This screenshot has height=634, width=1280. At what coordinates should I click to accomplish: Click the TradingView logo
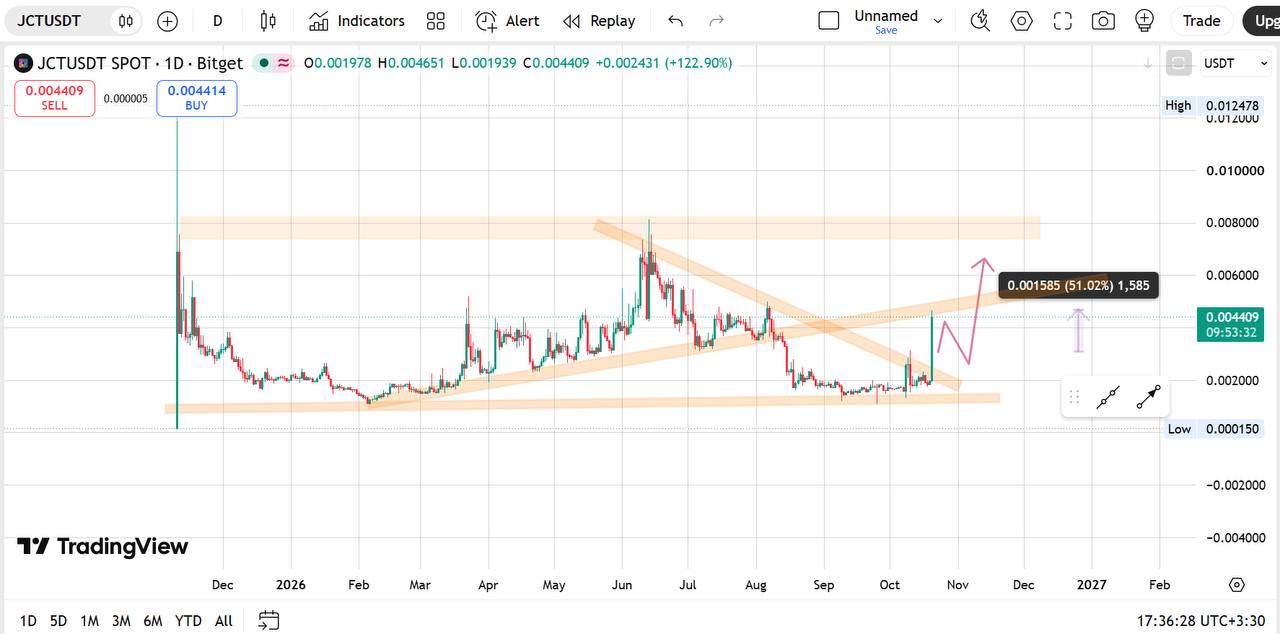(x=103, y=546)
